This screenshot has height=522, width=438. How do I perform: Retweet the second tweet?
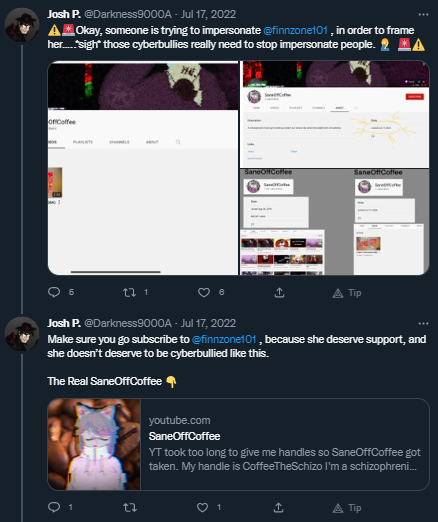pos(129,507)
